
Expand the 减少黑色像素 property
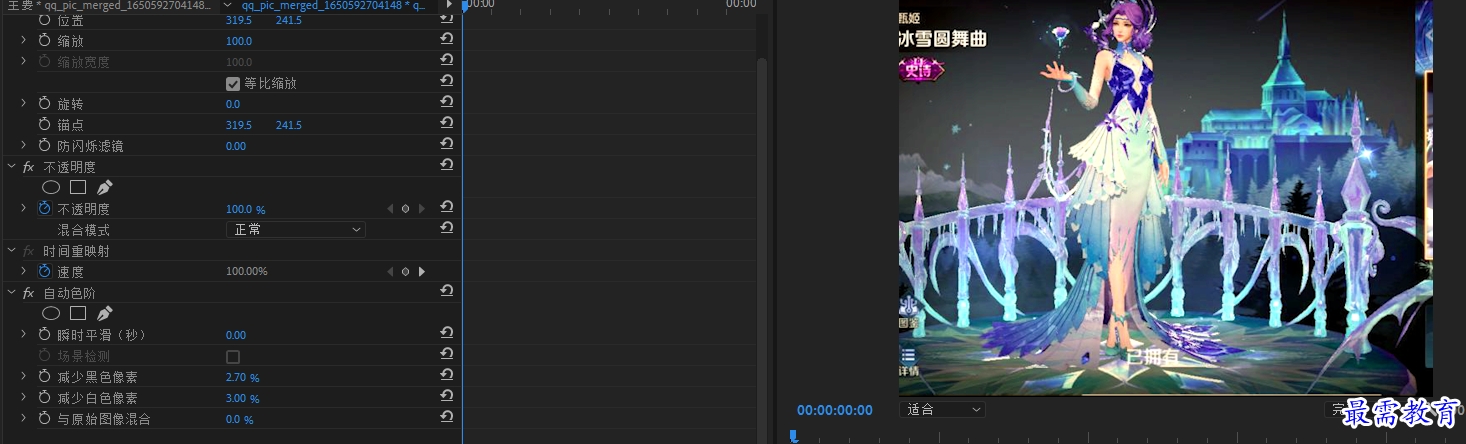[24, 377]
